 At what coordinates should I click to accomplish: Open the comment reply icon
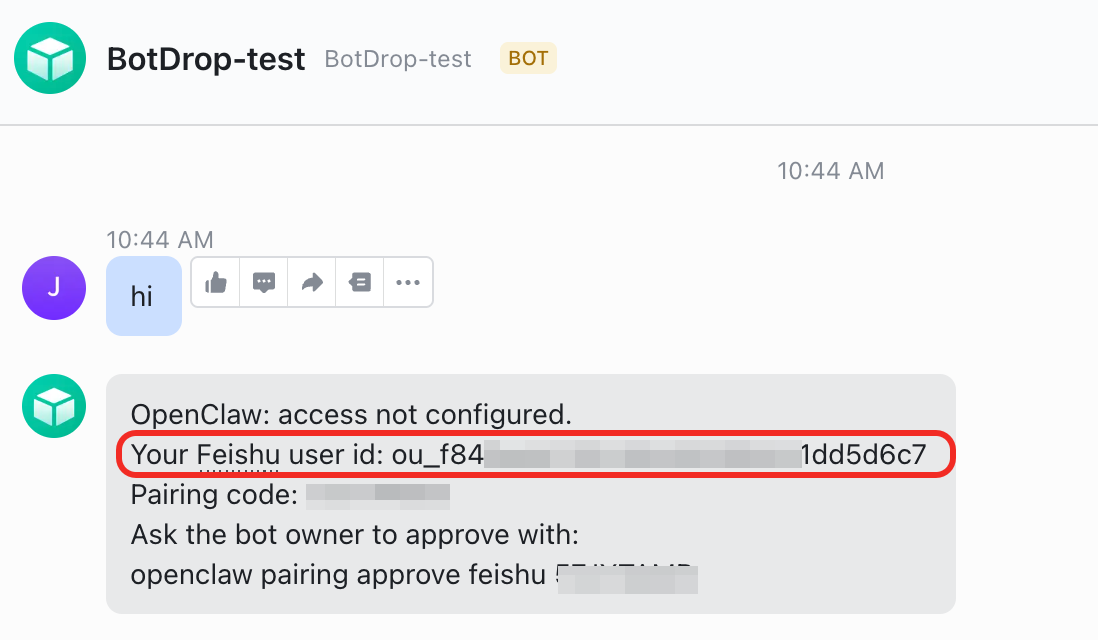point(263,282)
